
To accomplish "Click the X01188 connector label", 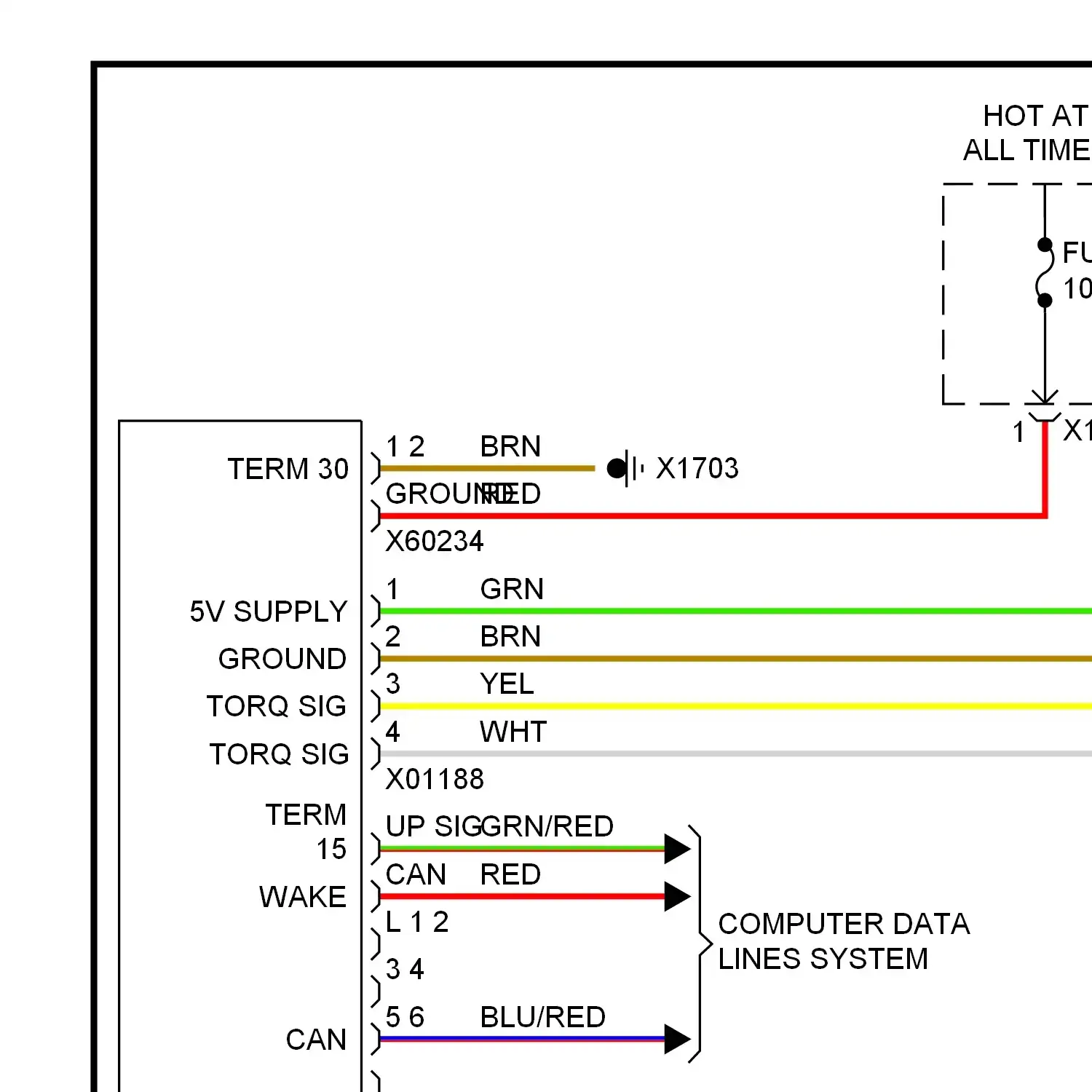I will click(x=435, y=779).
